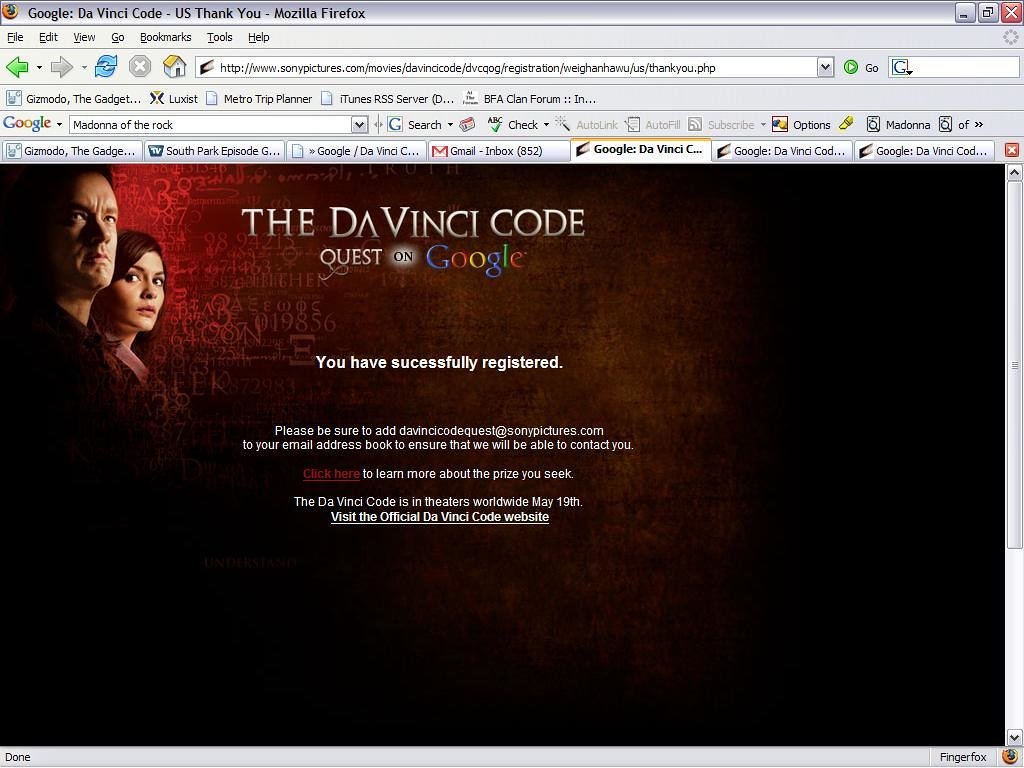Open the Search button dropdown arrow
This screenshot has height=768, width=1024.
[450, 125]
